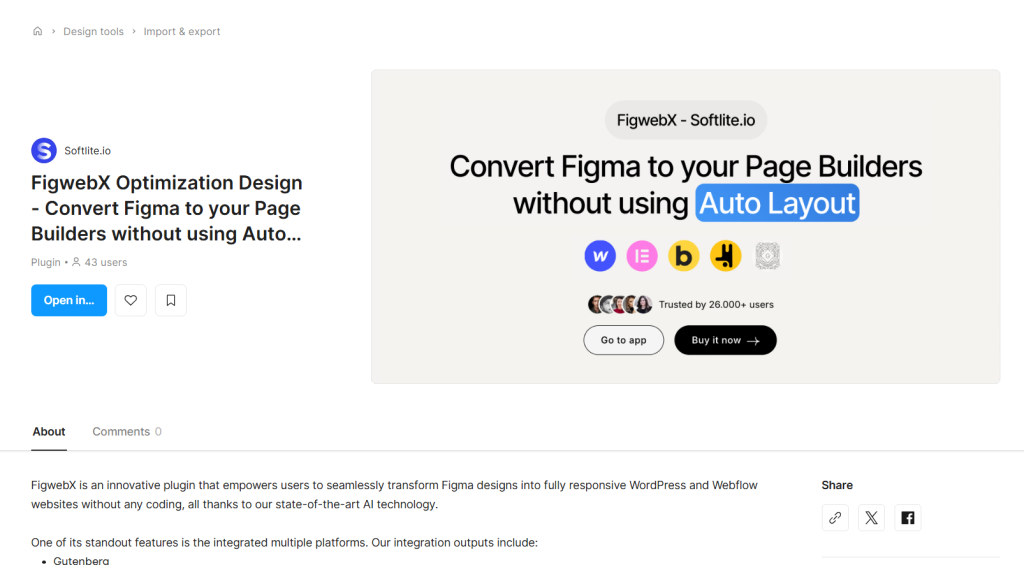Viewport: 1024px width, 565px height.
Task: Click the FigwebX preview banner image
Action: point(686,227)
